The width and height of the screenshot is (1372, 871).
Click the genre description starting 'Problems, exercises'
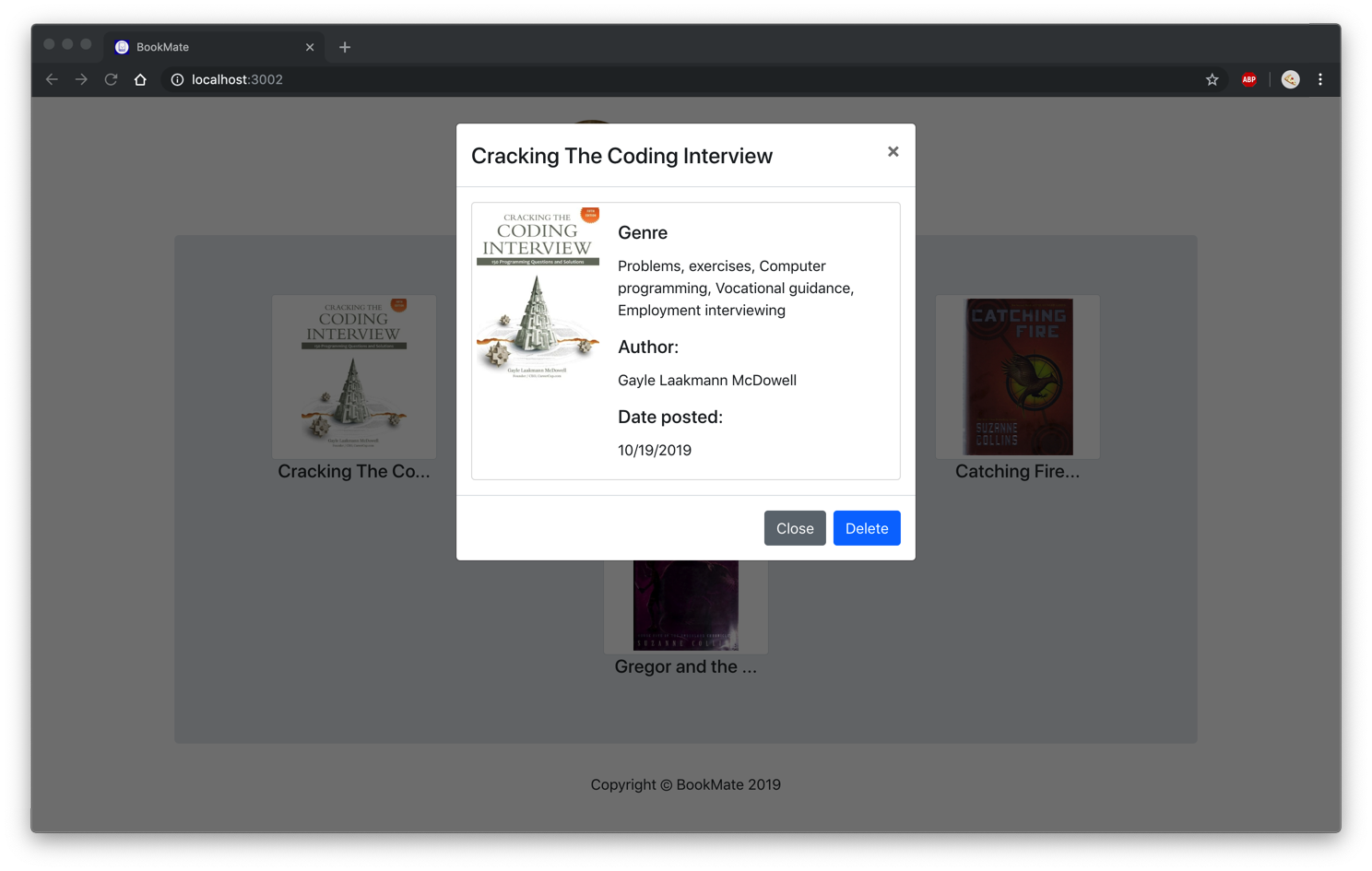(736, 288)
